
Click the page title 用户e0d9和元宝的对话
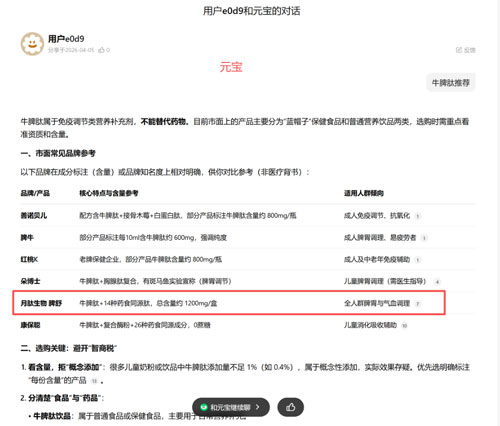pos(252,11)
